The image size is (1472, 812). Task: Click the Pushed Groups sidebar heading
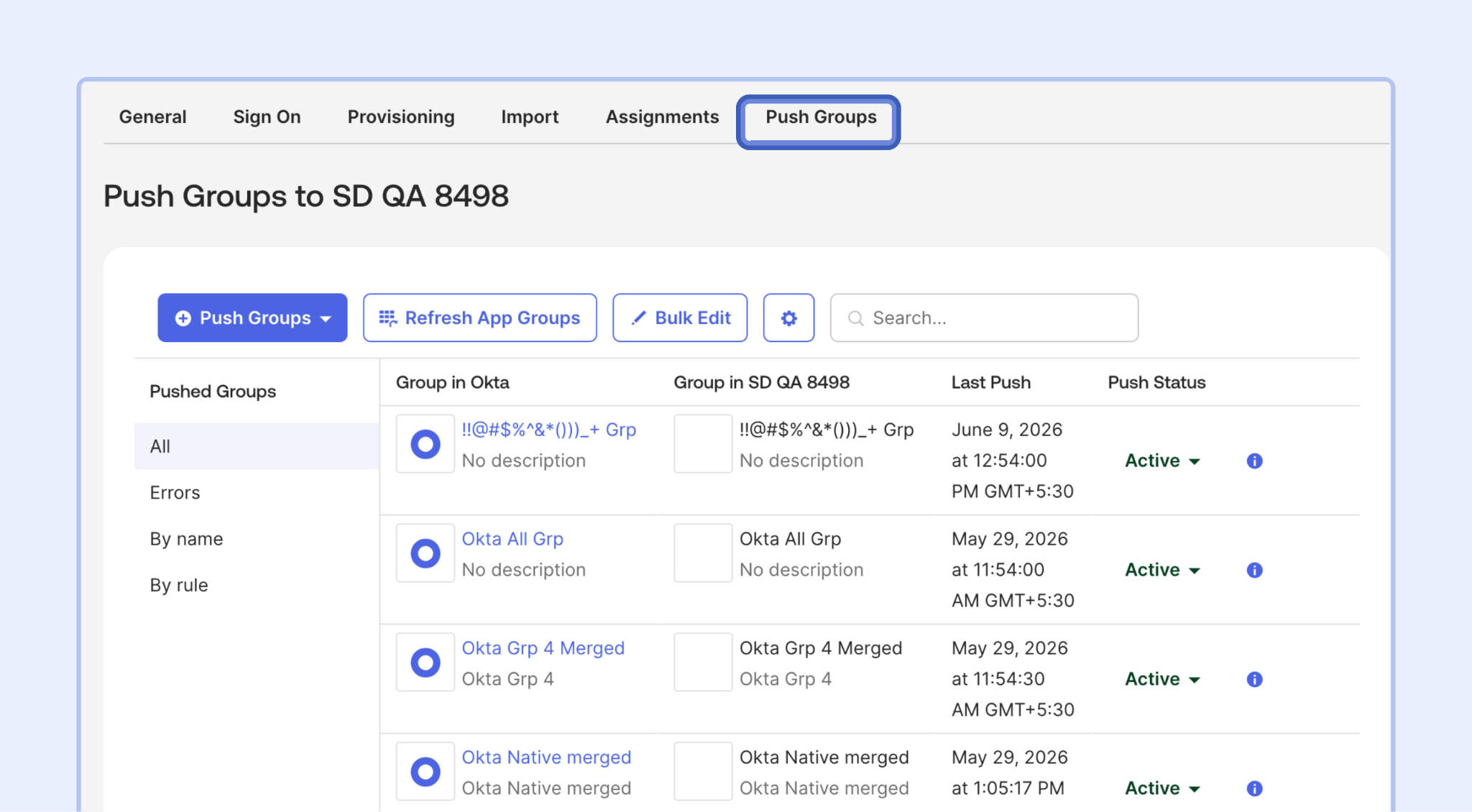(x=213, y=392)
